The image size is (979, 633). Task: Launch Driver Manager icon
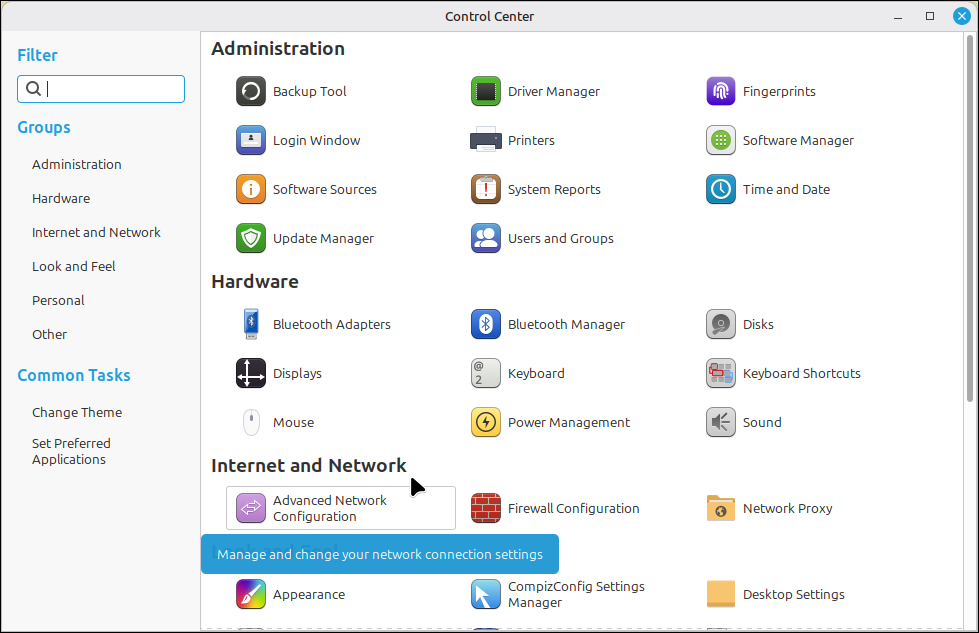click(x=486, y=91)
